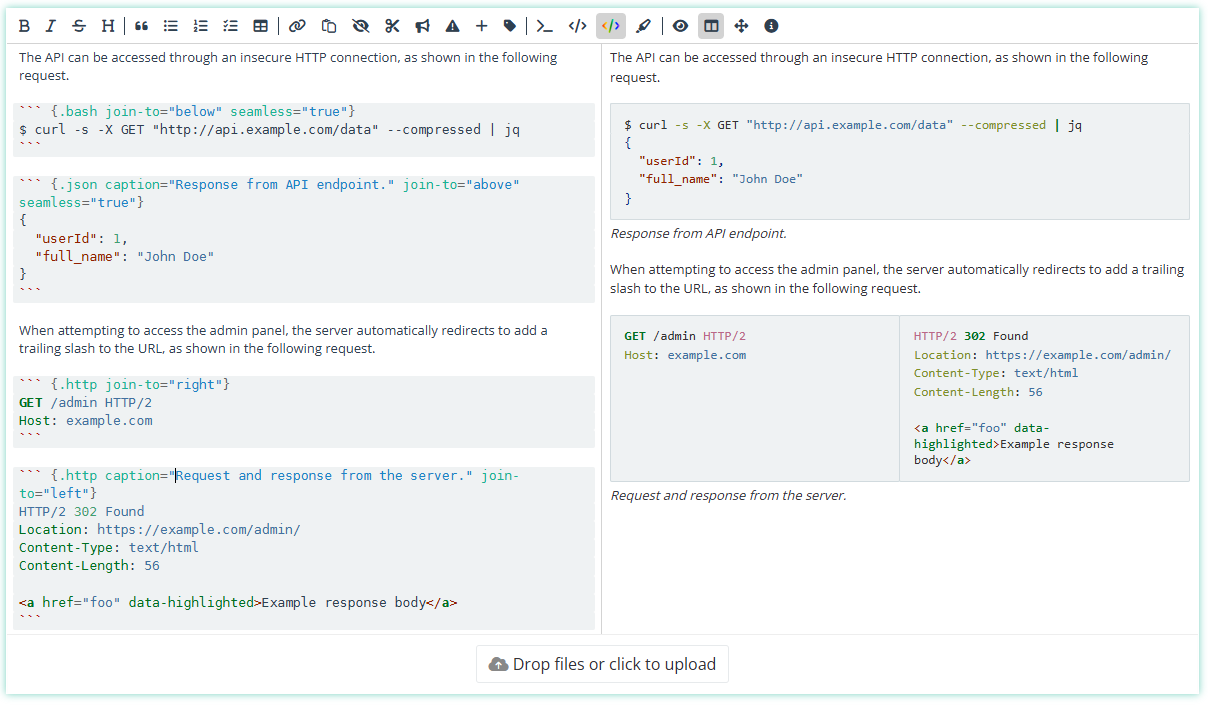The width and height of the screenshot is (1208, 705).
Task: Toggle bold formatting
Action: click(24, 26)
